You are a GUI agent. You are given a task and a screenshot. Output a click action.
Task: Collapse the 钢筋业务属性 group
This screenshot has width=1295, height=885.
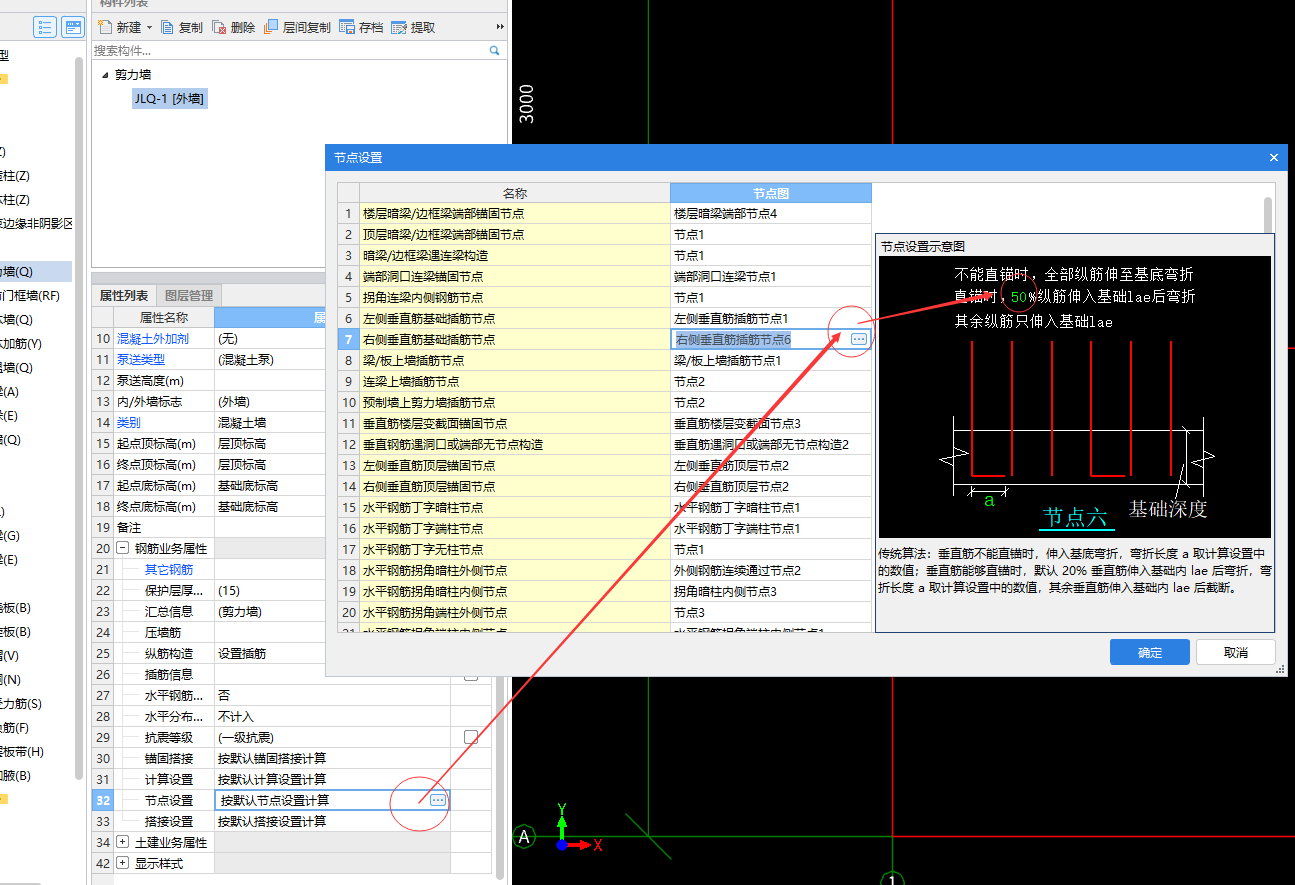click(123, 548)
